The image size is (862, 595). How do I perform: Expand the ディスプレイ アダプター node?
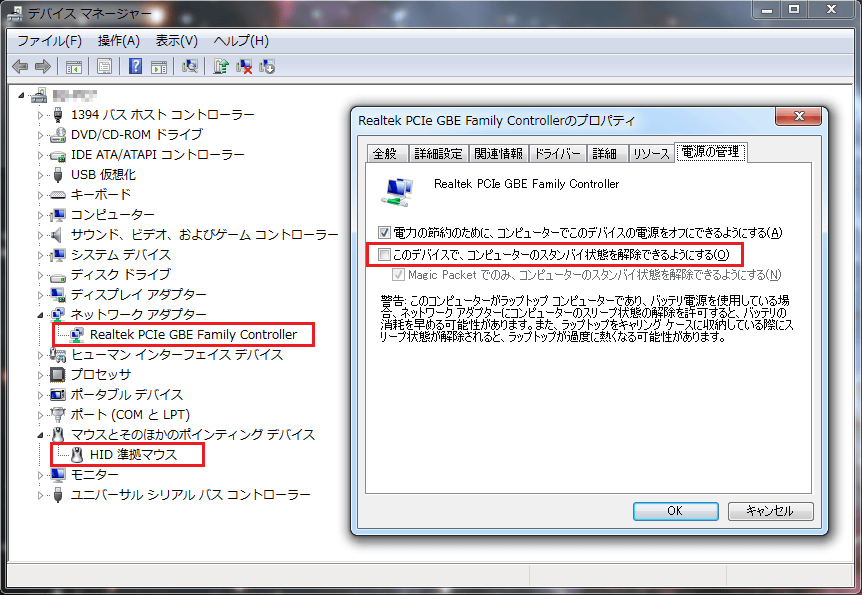click(x=40, y=295)
